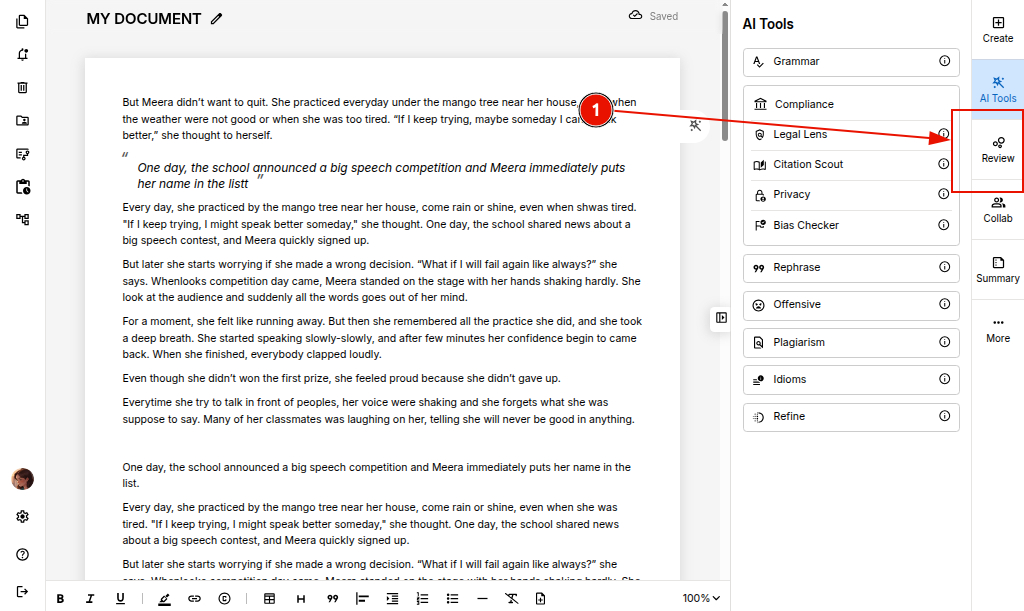The height and width of the screenshot is (611, 1024).
Task: Insert a table from the toolbar
Action: click(269, 599)
